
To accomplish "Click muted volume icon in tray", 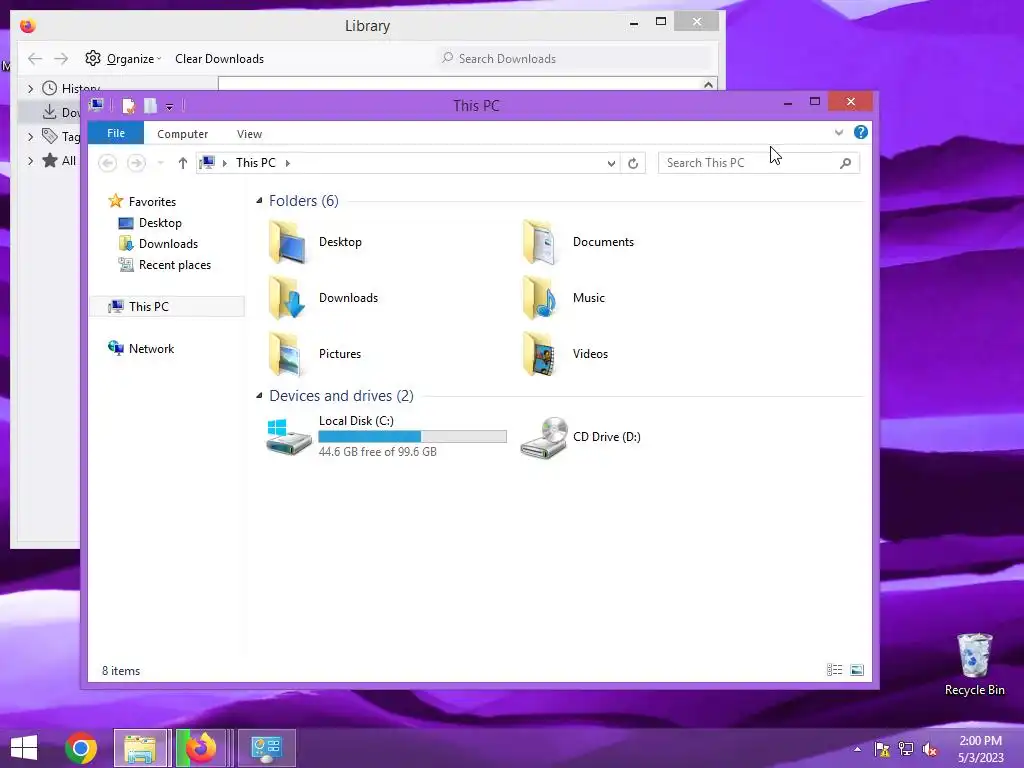I will pos(929,749).
